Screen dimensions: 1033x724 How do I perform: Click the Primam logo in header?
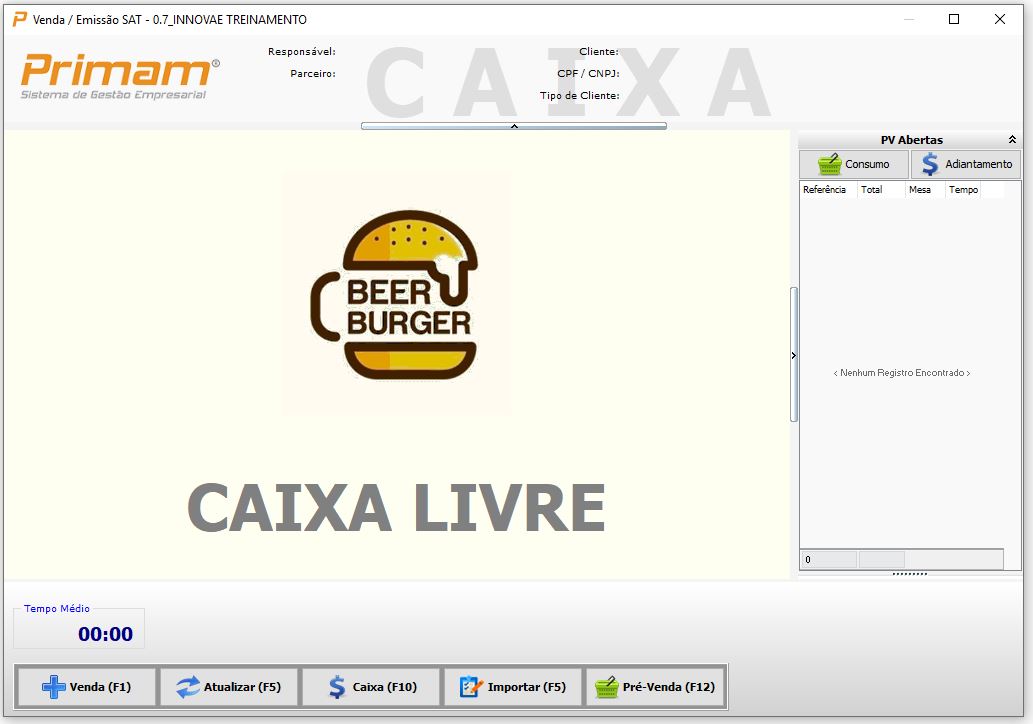click(119, 77)
